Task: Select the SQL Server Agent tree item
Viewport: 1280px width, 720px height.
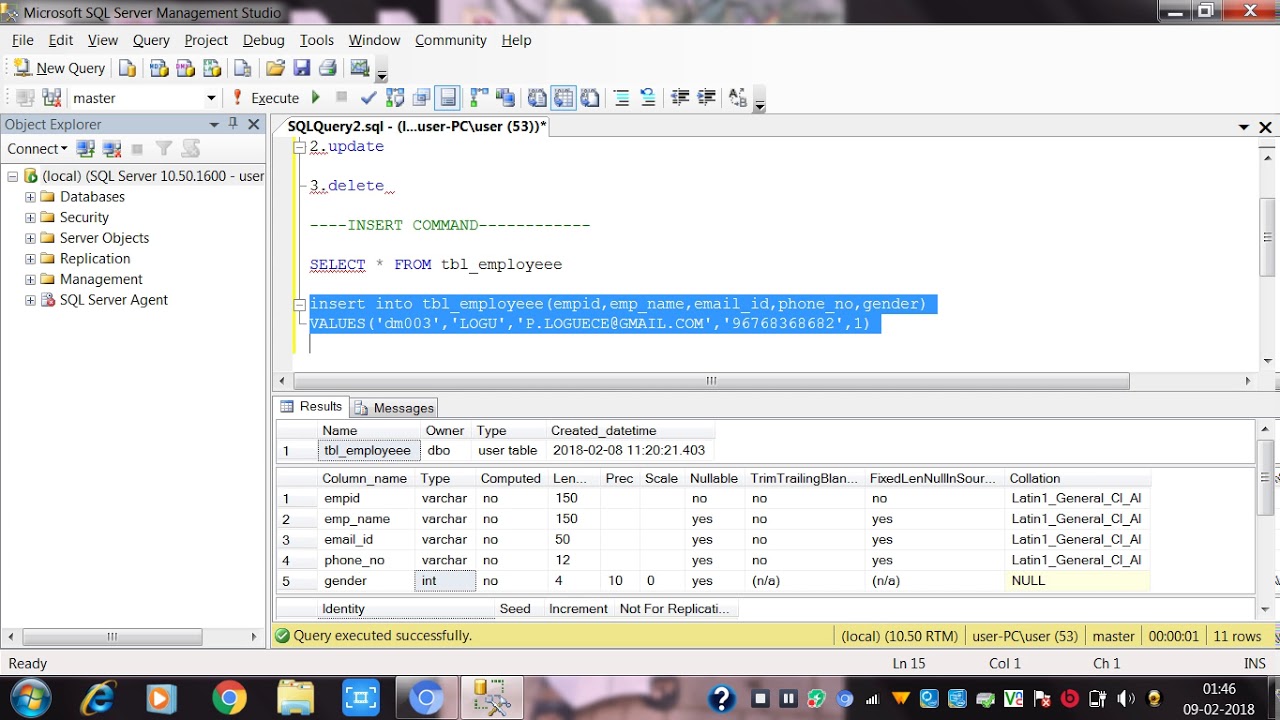Action: (113, 300)
